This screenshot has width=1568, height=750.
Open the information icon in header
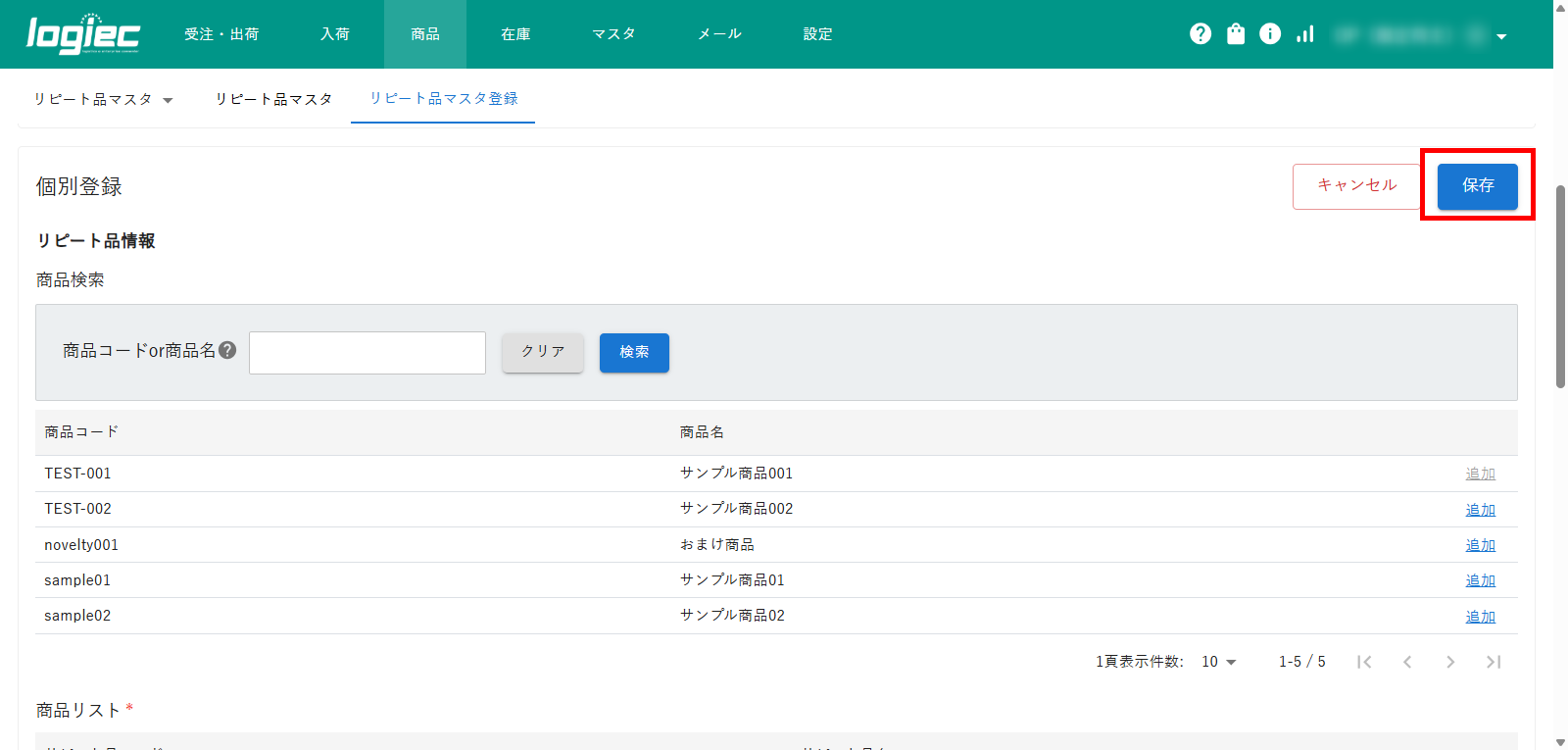pos(1270,34)
